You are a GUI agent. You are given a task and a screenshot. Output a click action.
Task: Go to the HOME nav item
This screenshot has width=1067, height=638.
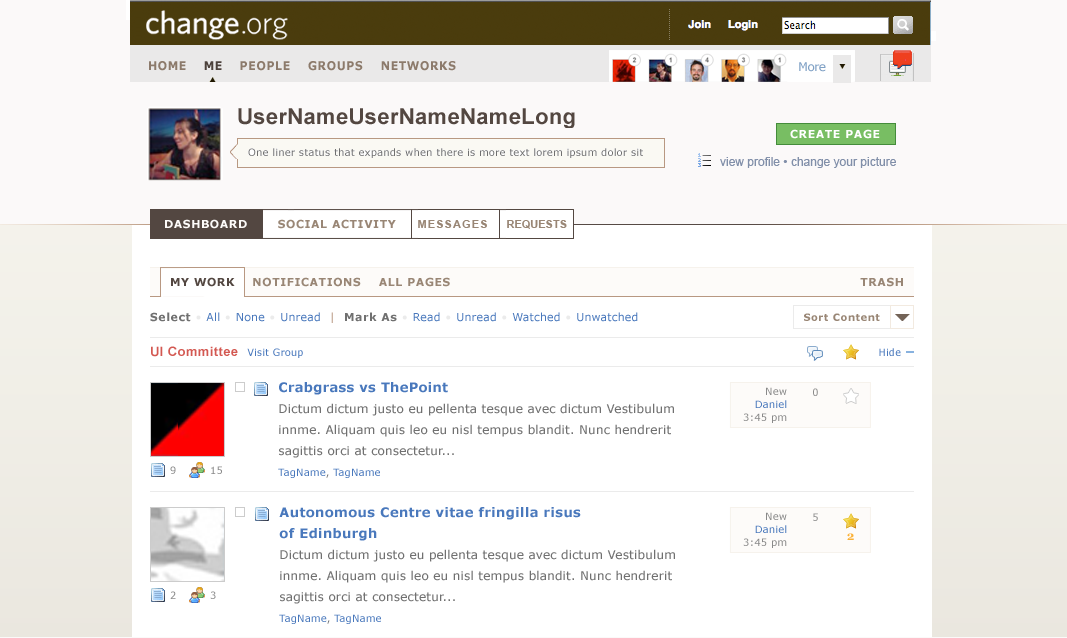[167, 66]
